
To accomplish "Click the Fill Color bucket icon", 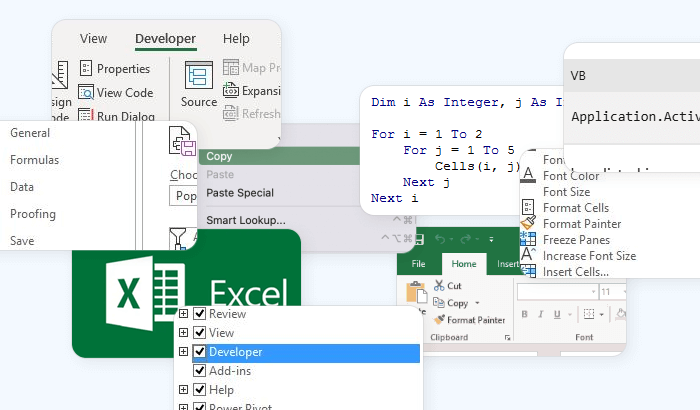I will click(x=621, y=314).
